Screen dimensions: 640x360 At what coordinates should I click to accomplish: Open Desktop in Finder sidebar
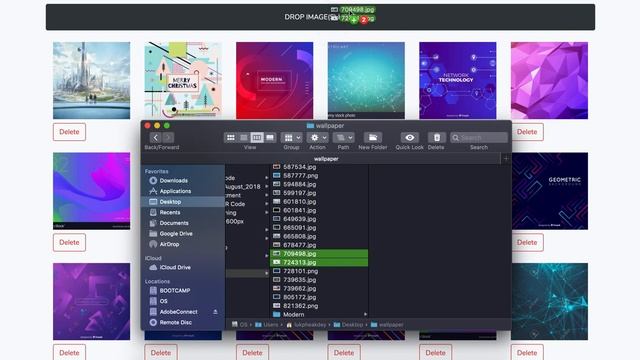[183, 202]
